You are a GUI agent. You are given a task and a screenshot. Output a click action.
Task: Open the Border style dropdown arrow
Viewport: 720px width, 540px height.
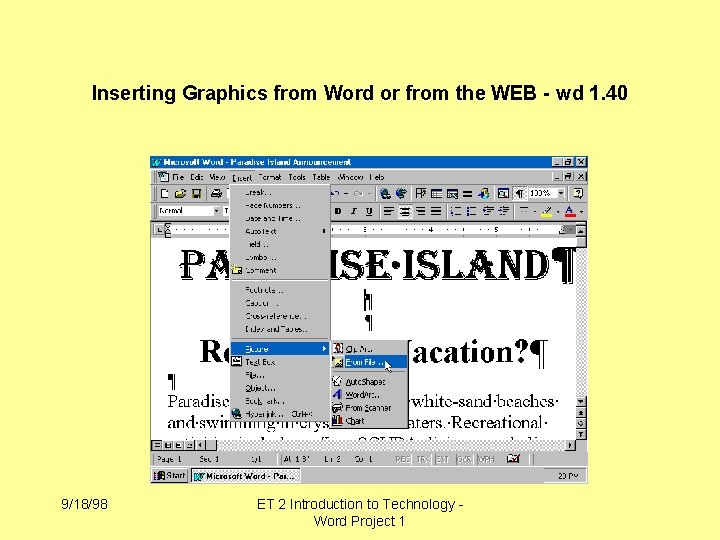coord(535,211)
